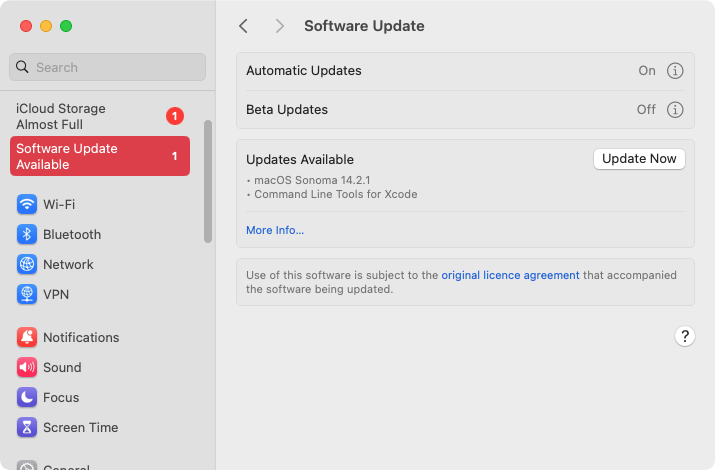Image resolution: width=715 pixels, height=470 pixels.
Task: Select the Screen Time hourglass icon
Action: 27,428
